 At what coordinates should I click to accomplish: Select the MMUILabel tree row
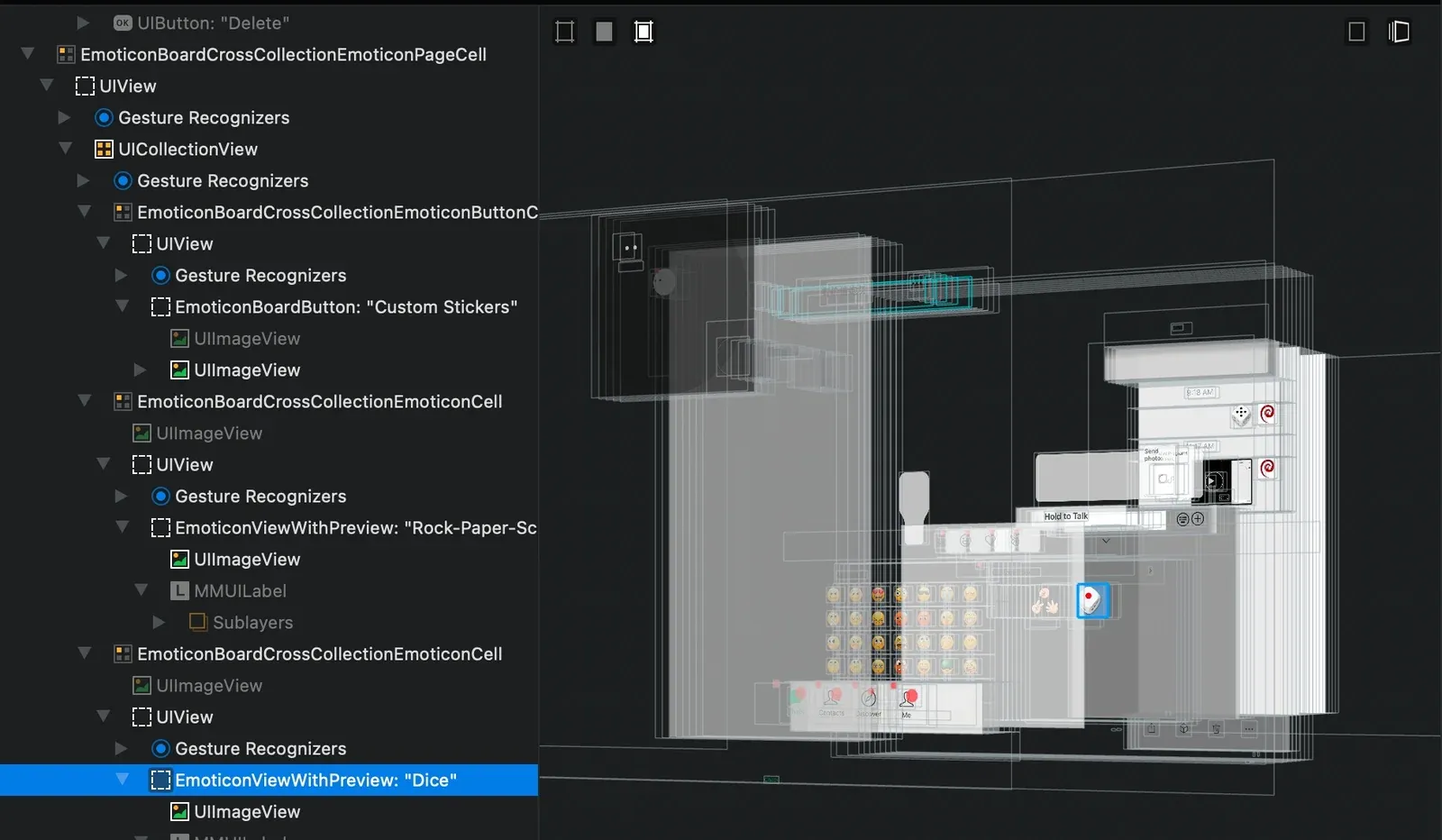point(269,590)
